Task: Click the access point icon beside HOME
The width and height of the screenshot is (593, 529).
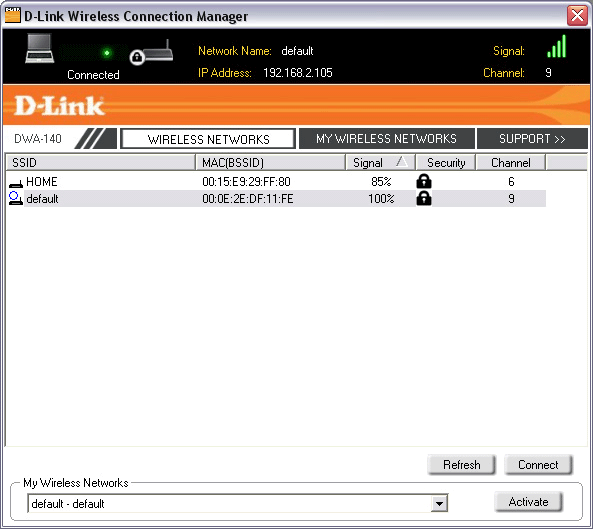Action: click(16, 183)
